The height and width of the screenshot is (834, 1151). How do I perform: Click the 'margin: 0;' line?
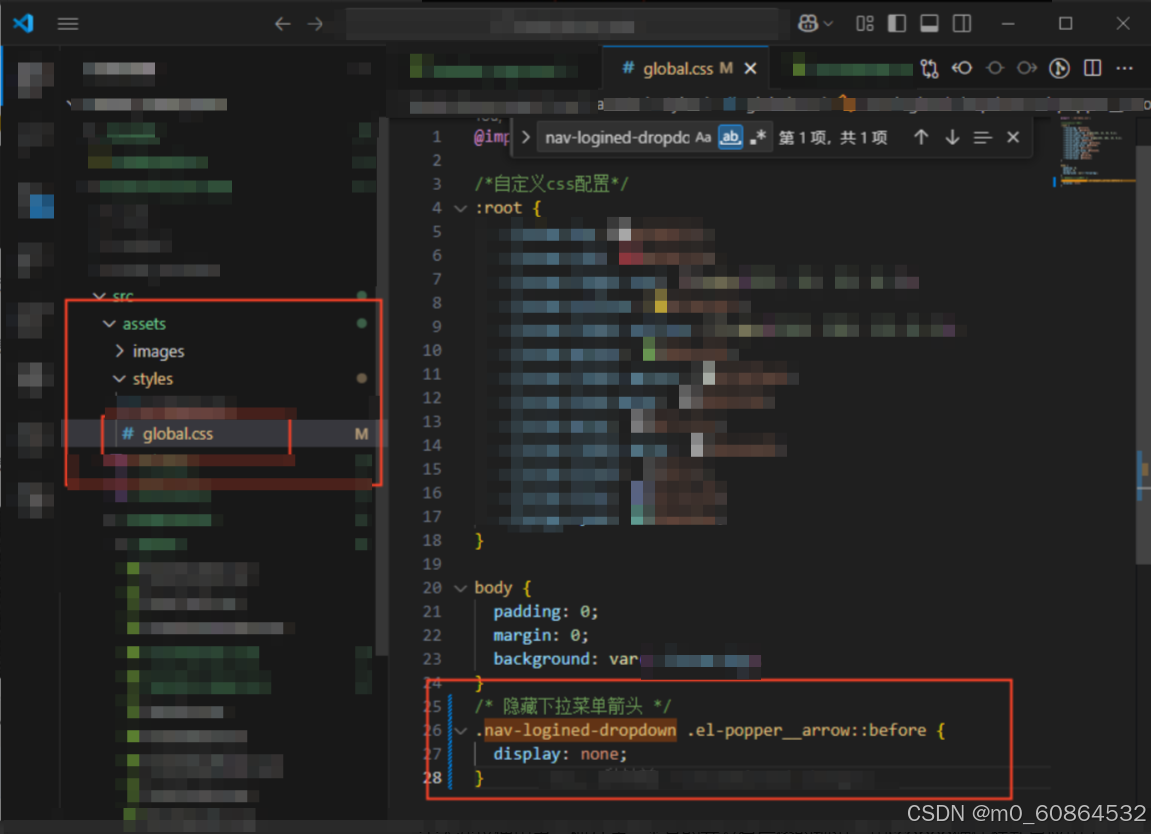point(540,635)
